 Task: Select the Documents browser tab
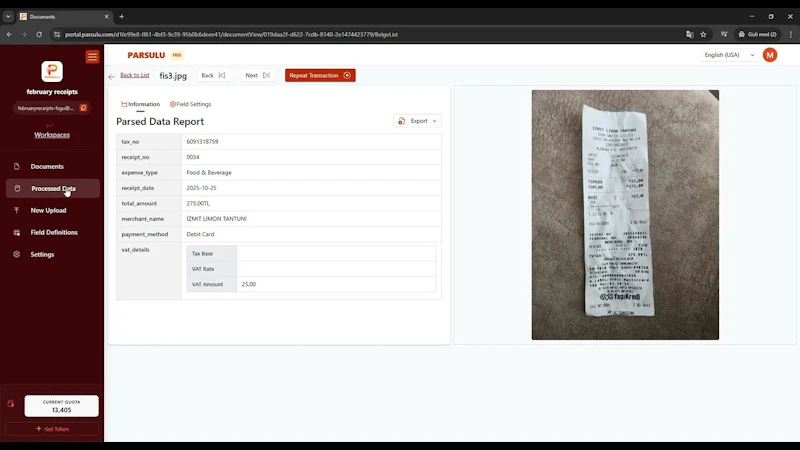point(64,16)
